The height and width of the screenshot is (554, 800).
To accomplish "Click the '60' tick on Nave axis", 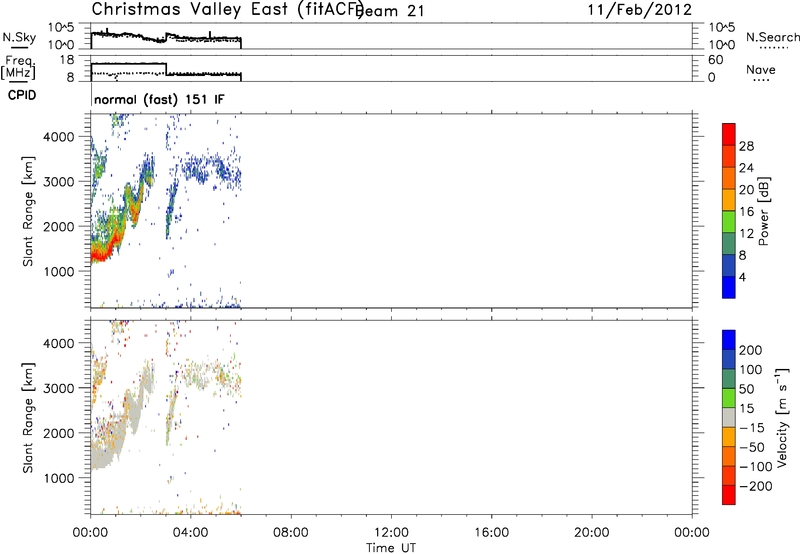I will [716, 60].
